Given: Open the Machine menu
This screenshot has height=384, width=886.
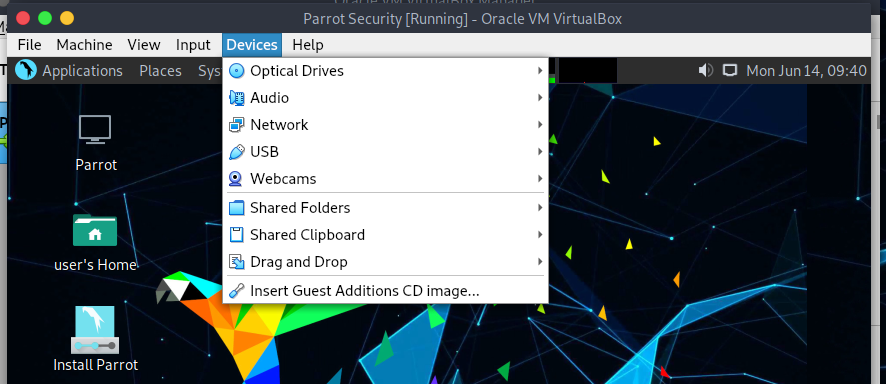Looking at the screenshot, I should [84, 45].
